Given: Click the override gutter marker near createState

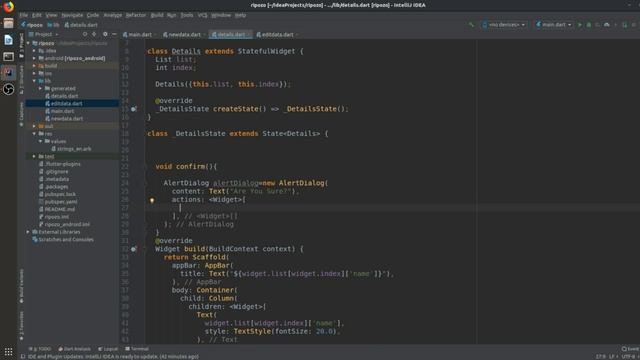Looking at the screenshot, I should coord(133,109).
